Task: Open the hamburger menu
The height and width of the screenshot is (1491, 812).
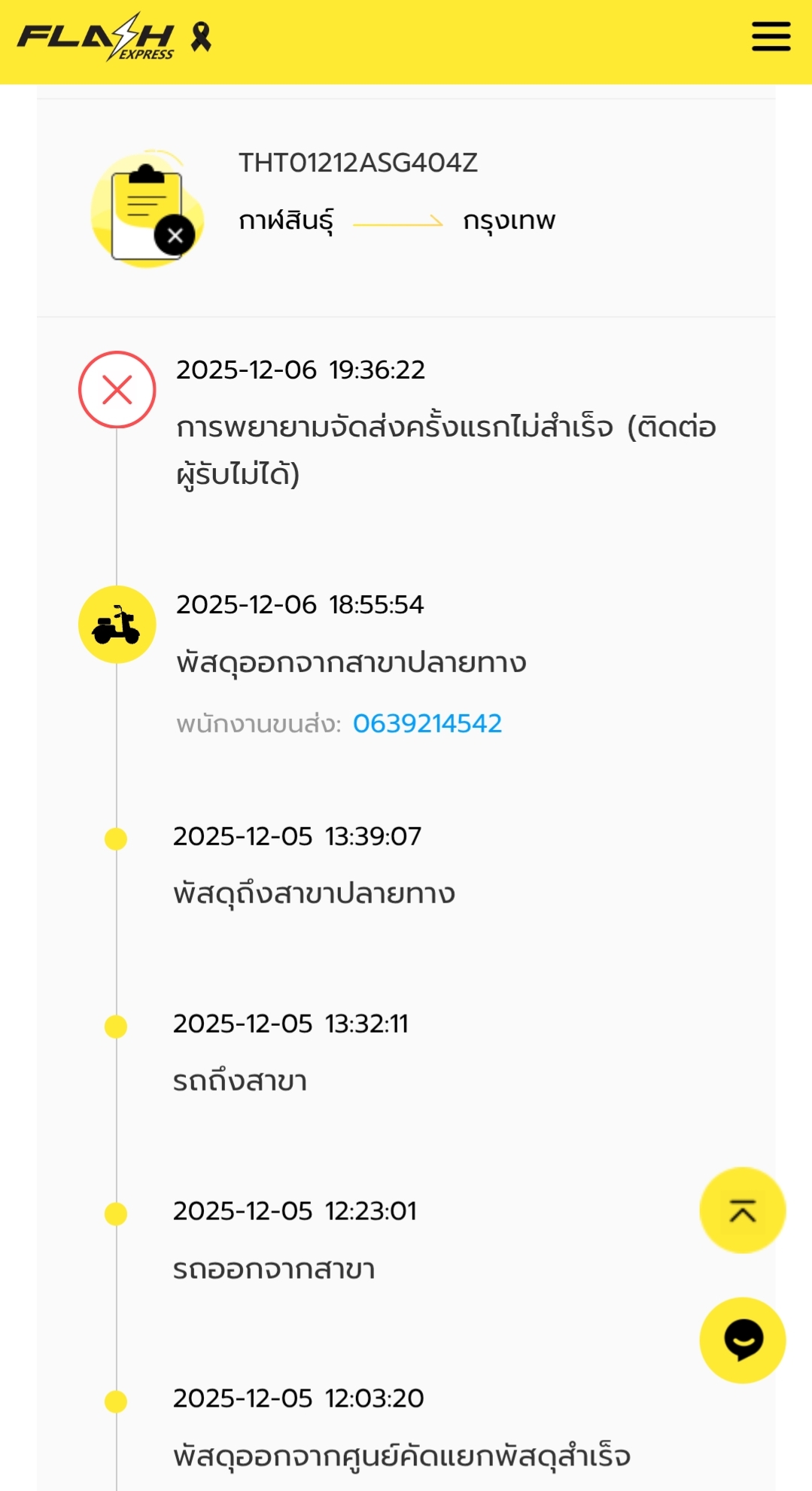Action: pyautogui.click(x=771, y=36)
